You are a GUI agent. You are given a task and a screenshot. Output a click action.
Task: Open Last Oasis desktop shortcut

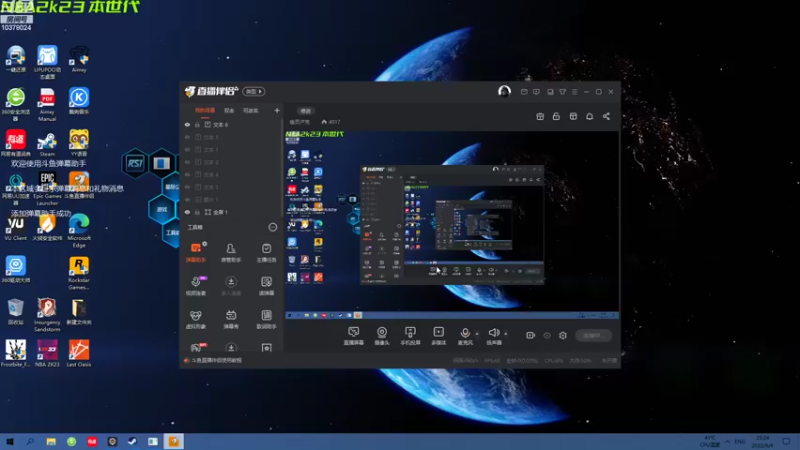pyautogui.click(x=79, y=353)
